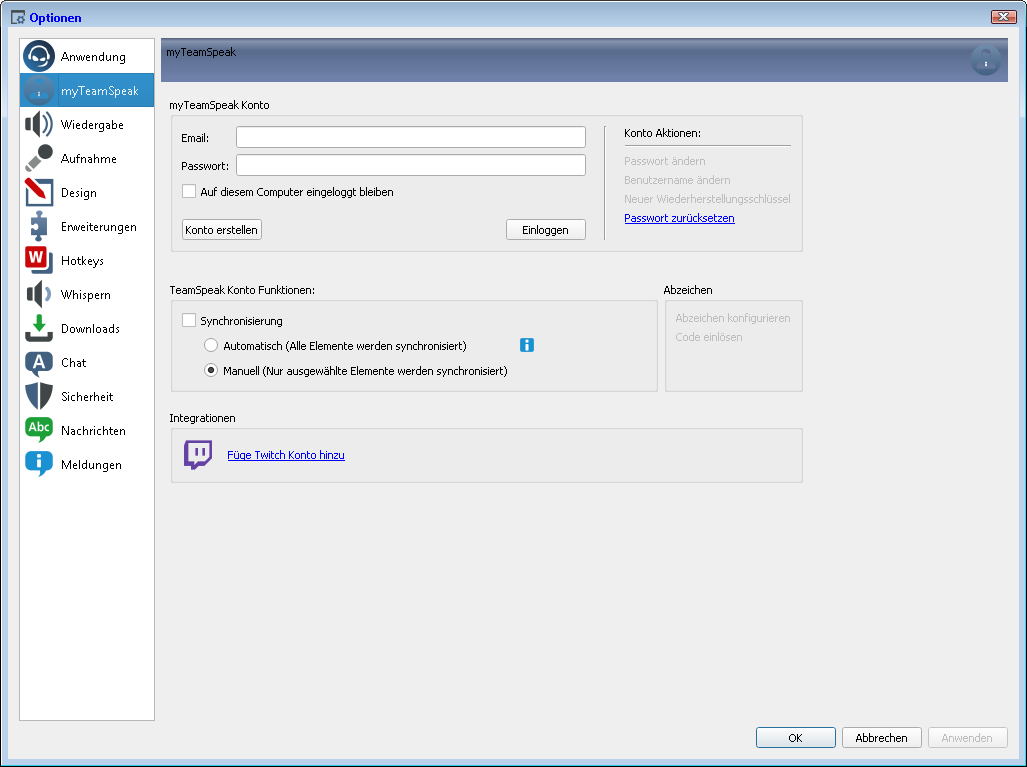1027x767 pixels.
Task: Click into the Passwort input field
Action: [x=411, y=165]
